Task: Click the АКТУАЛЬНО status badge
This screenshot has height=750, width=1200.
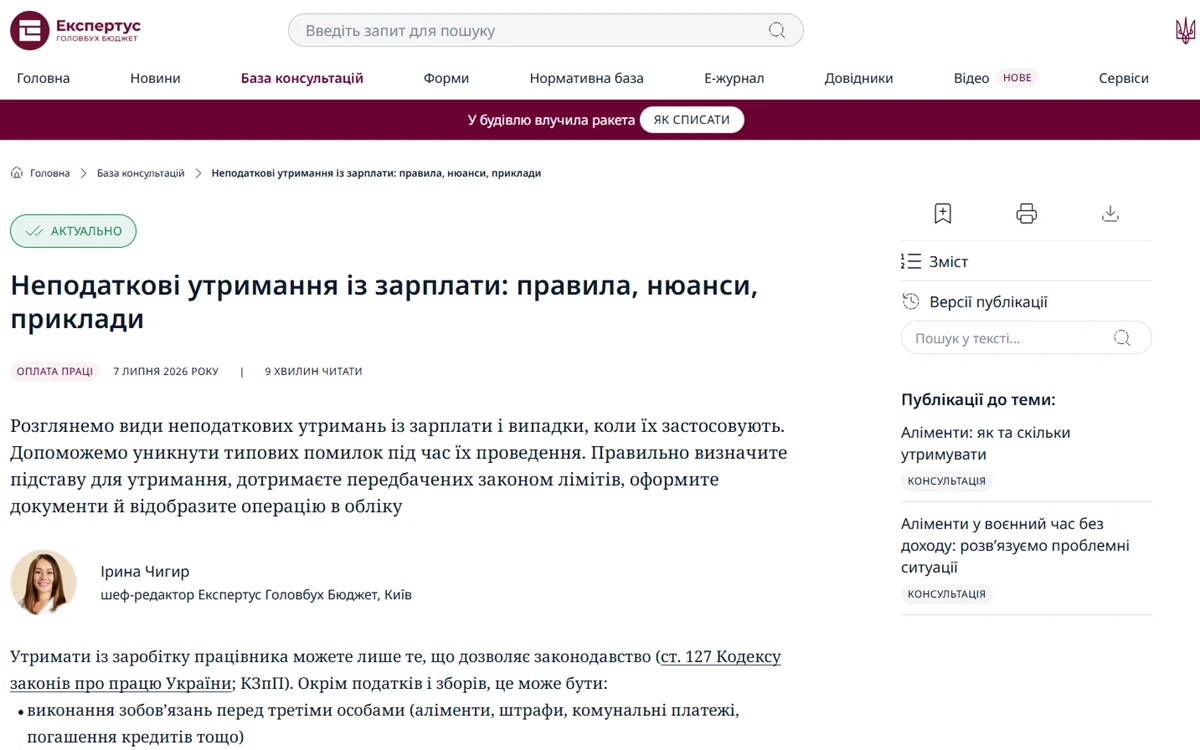Action: pos(73,231)
